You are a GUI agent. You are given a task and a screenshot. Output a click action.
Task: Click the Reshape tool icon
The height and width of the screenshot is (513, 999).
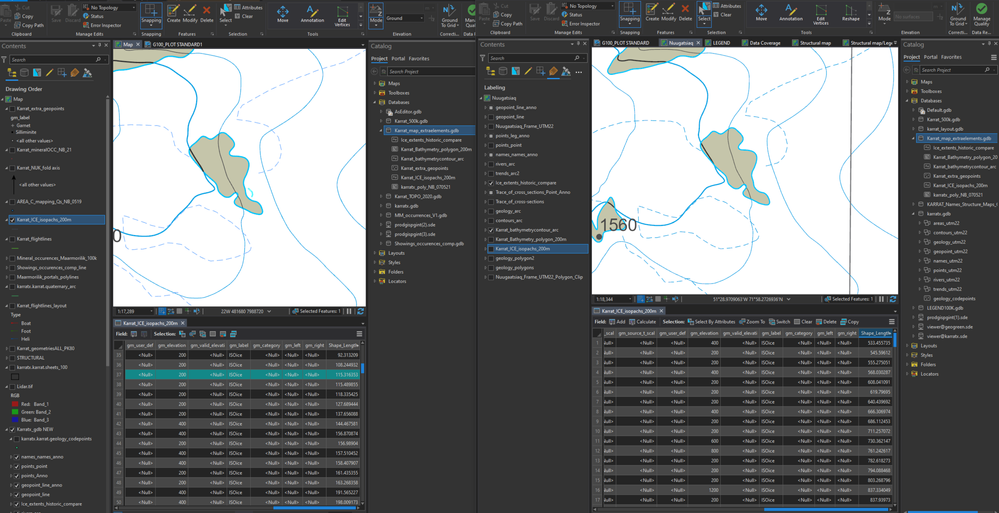pyautogui.click(x=850, y=13)
